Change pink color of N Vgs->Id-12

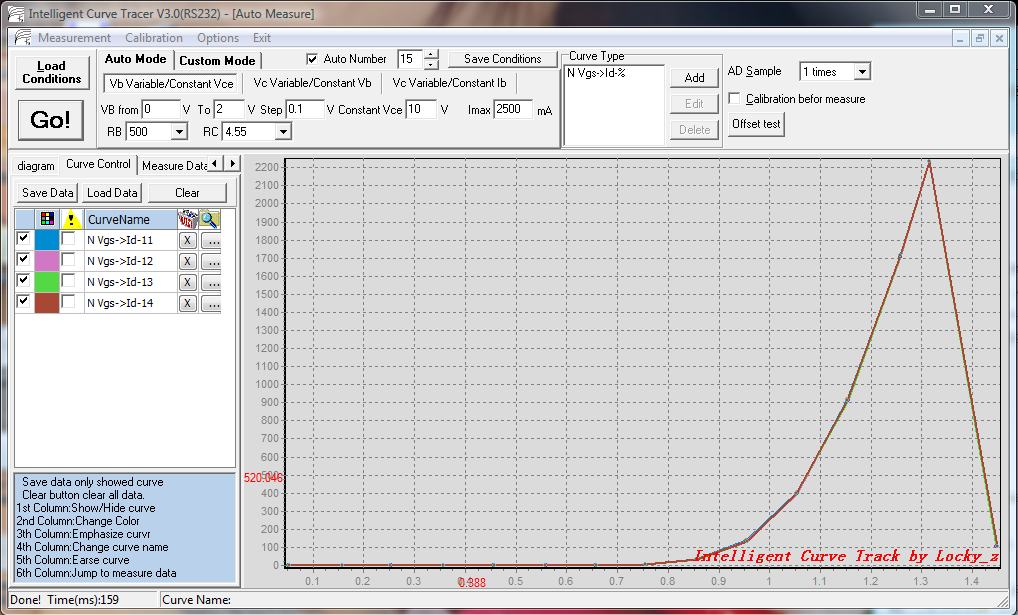pos(47,260)
